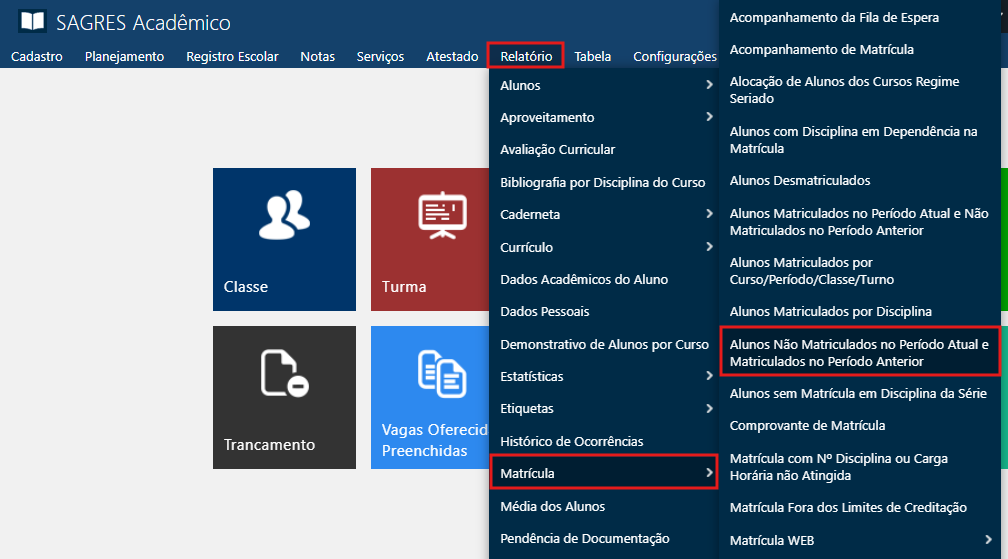Select Comprovante de Matrícula
Viewport: 1008px width, 559px height.
[x=807, y=425]
